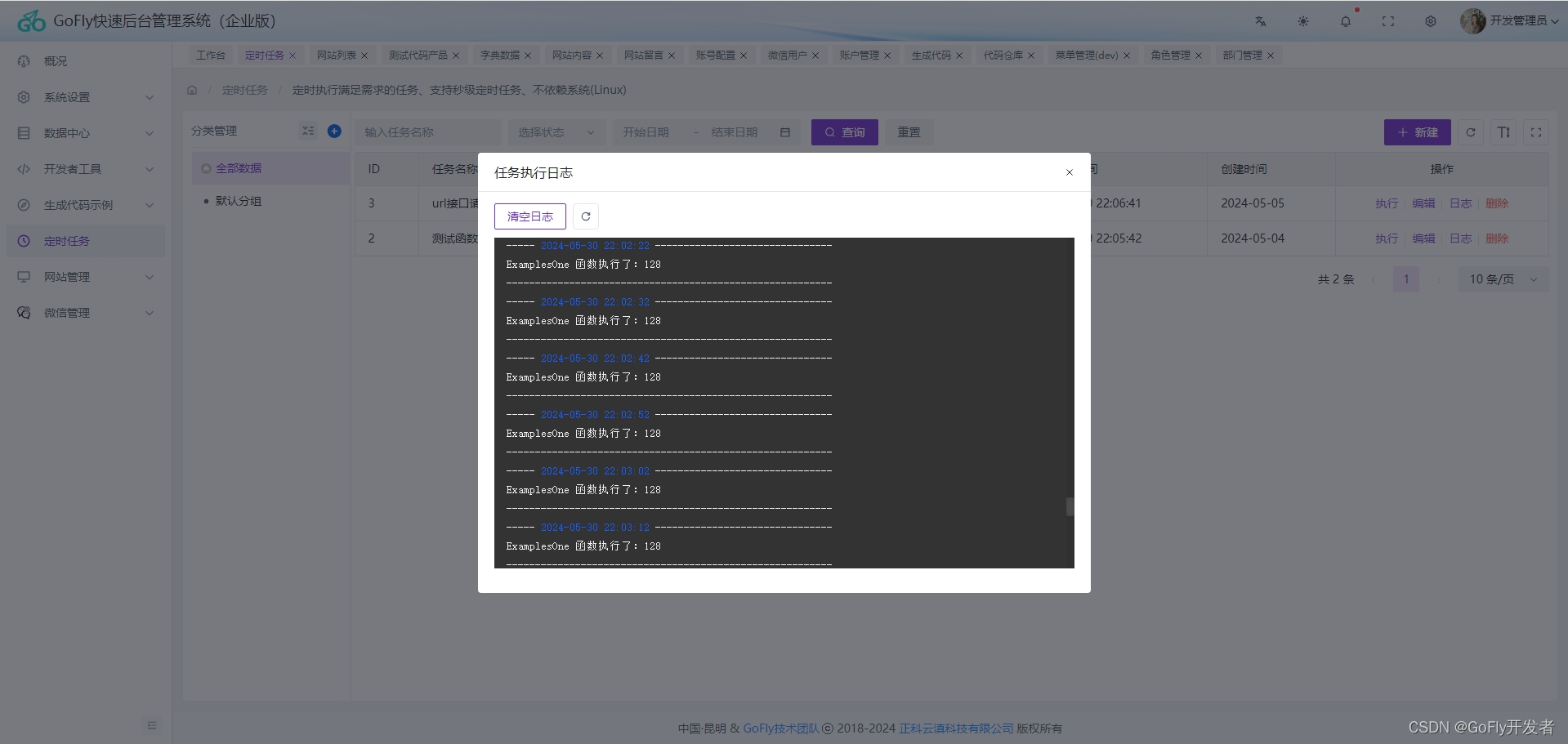Click 执行 for task ID 2
The height and width of the screenshot is (744, 1568).
coord(1387,238)
